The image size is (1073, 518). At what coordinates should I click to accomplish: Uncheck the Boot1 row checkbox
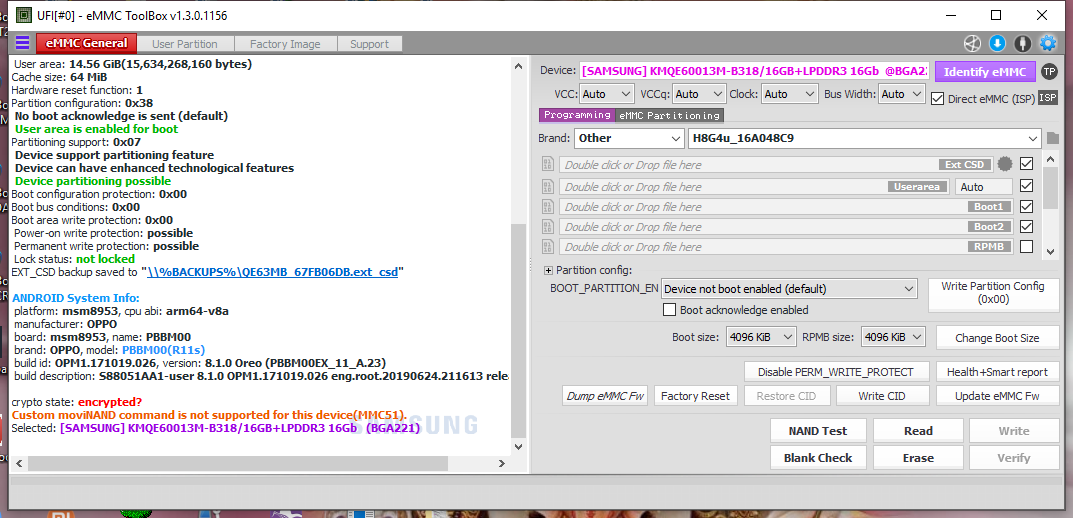pos(1026,207)
